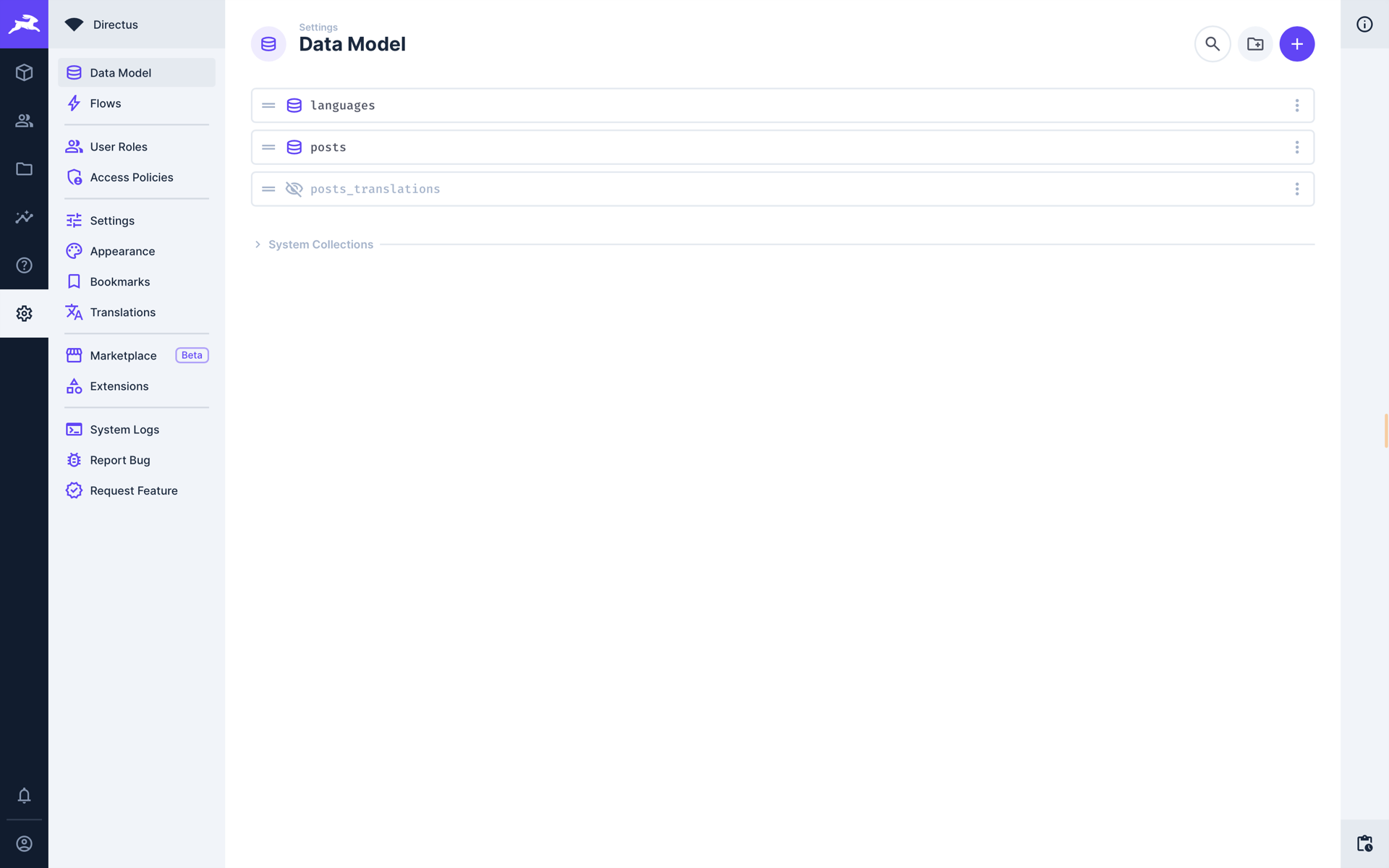Viewport: 1389px width, 868px height.
Task: Toggle visibility of posts_translations collection
Action: pos(294,189)
